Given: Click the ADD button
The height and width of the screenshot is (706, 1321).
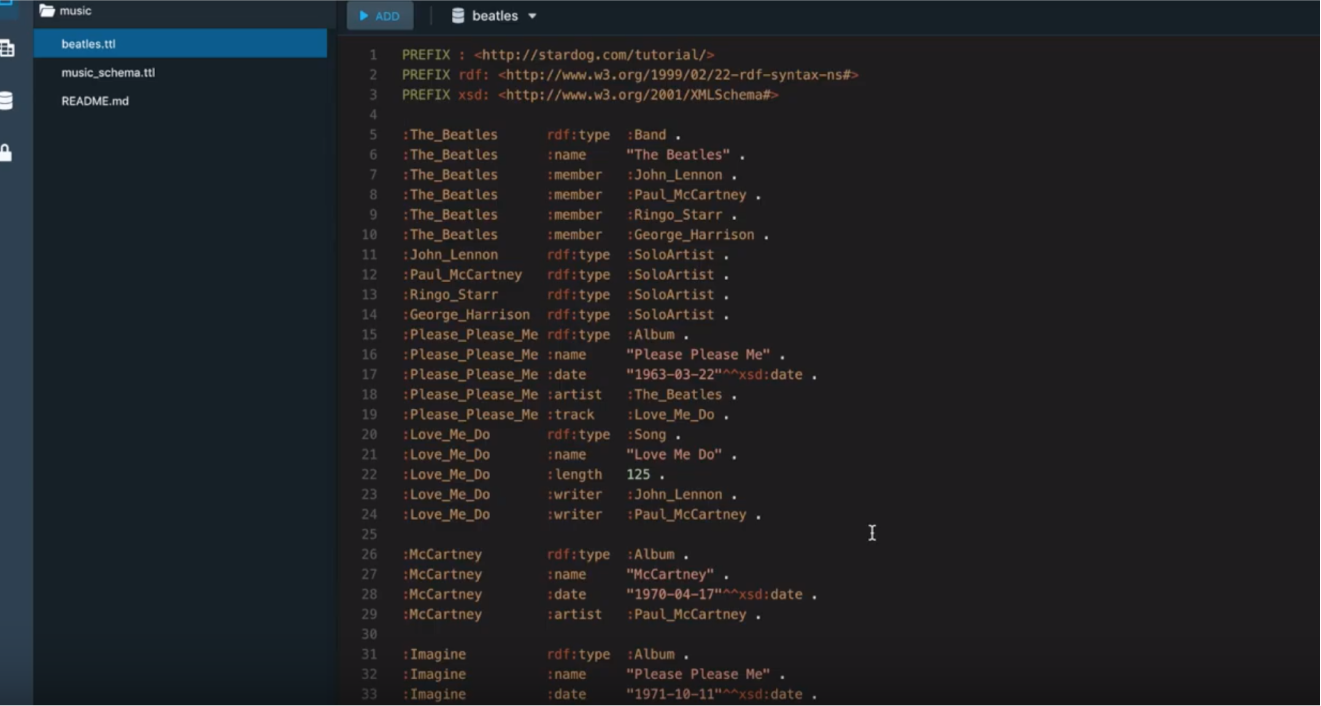Looking at the screenshot, I should point(380,16).
